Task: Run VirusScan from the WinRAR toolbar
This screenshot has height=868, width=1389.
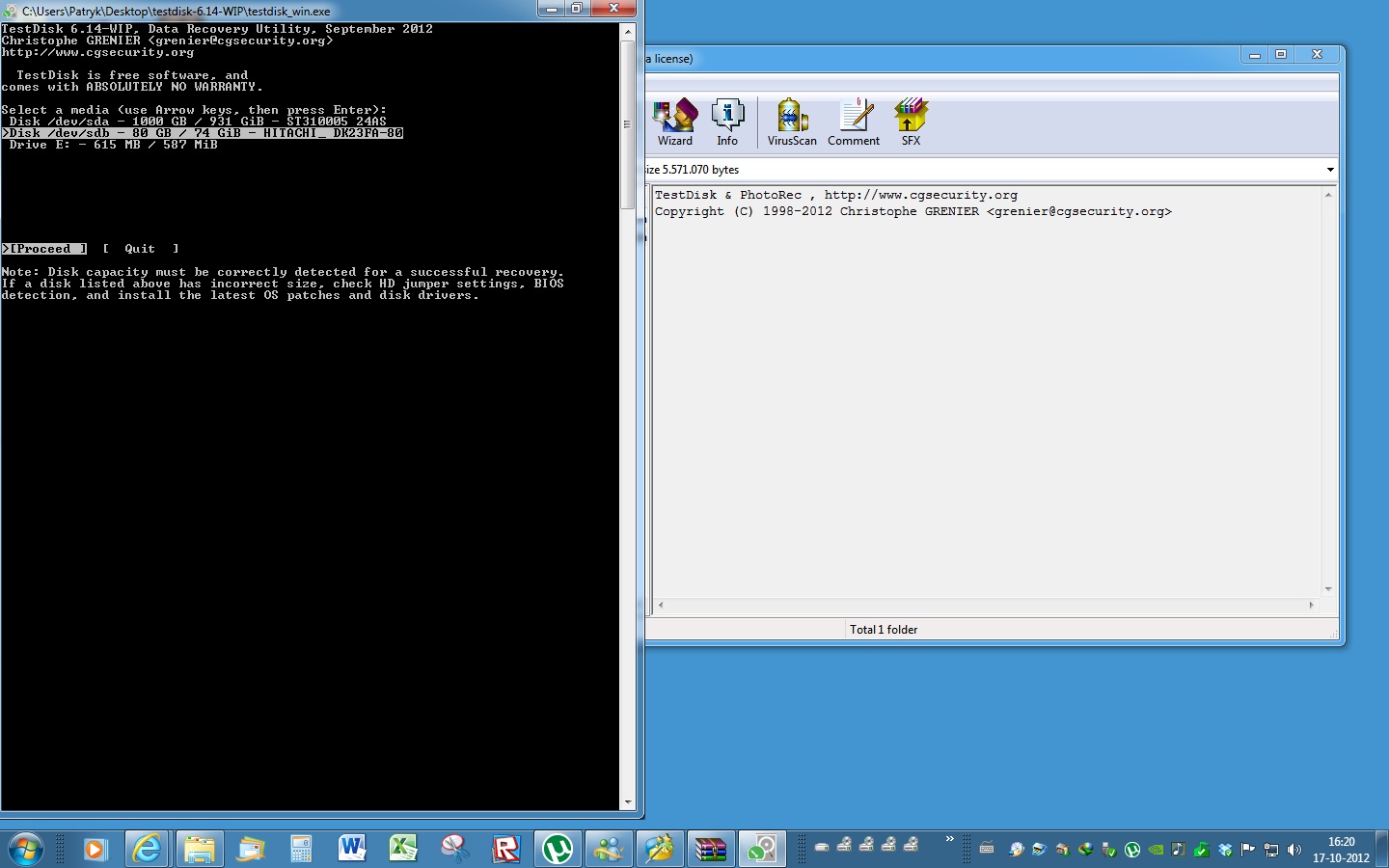Action: pyautogui.click(x=792, y=122)
